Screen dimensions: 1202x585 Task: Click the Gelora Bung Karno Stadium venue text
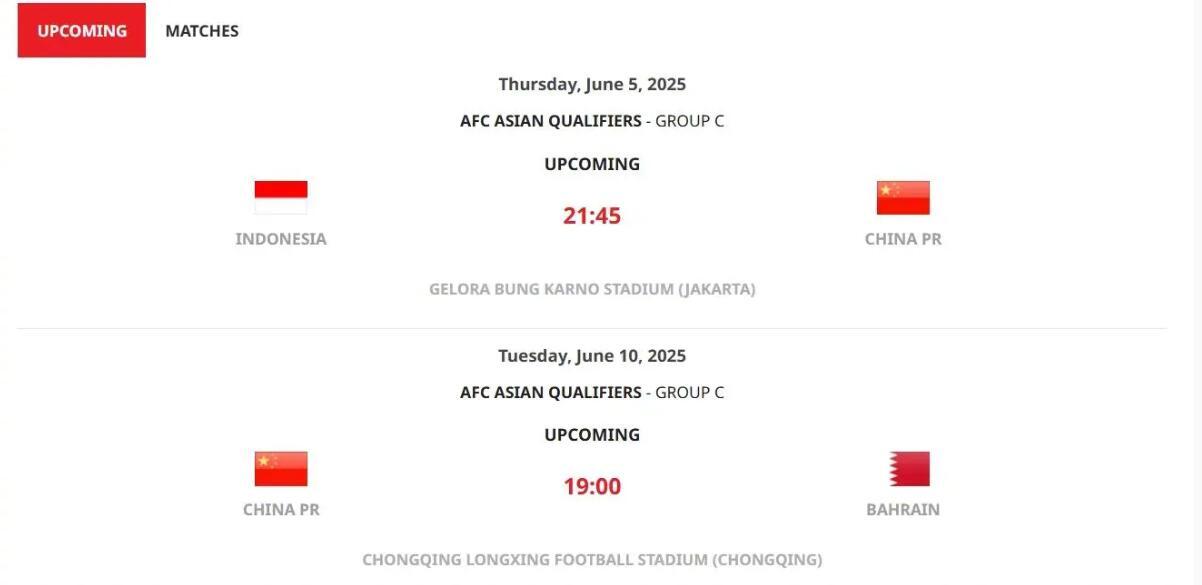592,289
